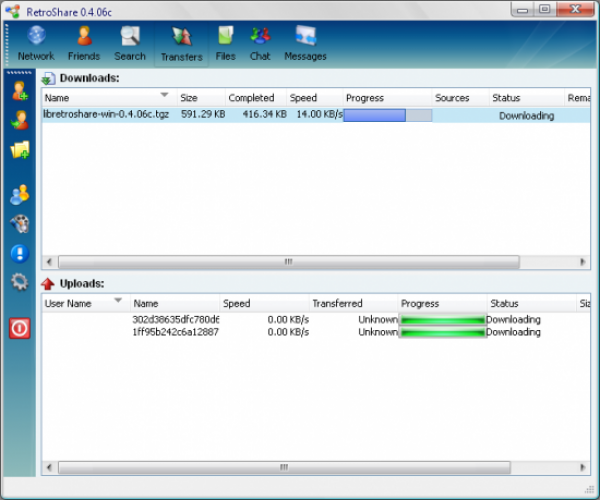This screenshot has width=600, height=500.
Task: Click uploads Speed column header
Action: click(264, 303)
